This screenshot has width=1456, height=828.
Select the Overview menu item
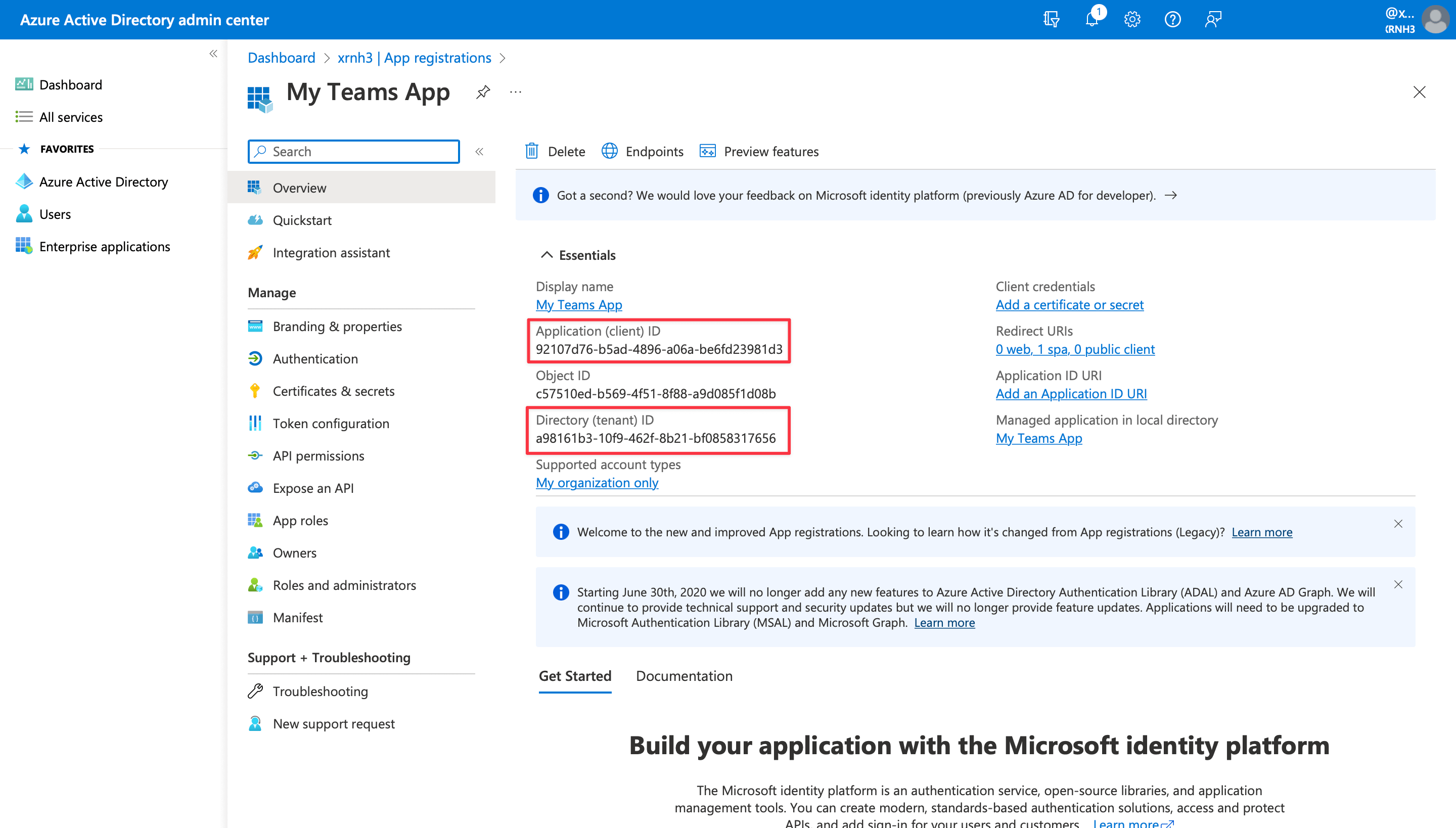362,188
